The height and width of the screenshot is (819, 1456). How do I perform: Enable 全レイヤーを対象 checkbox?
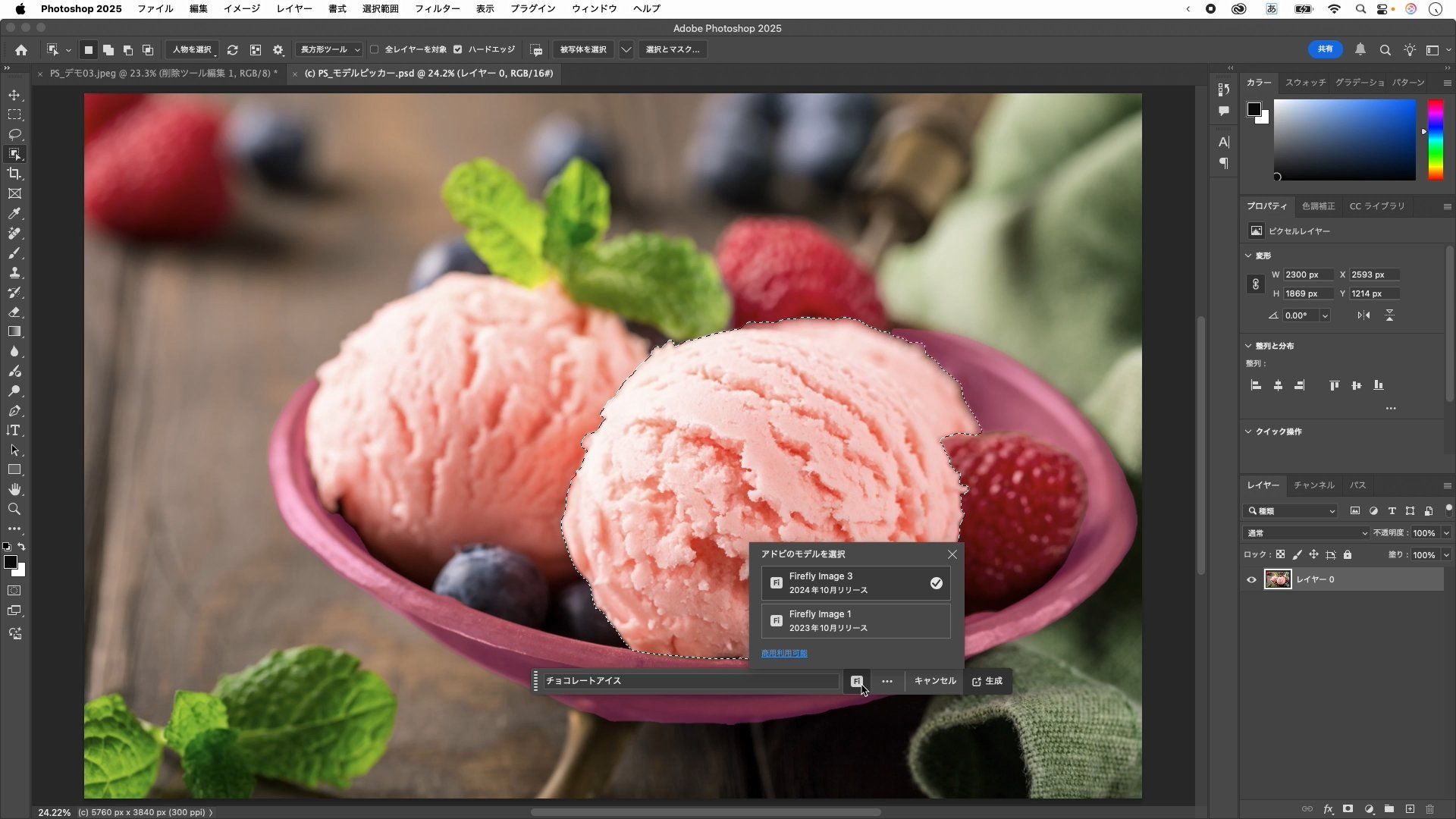point(374,49)
